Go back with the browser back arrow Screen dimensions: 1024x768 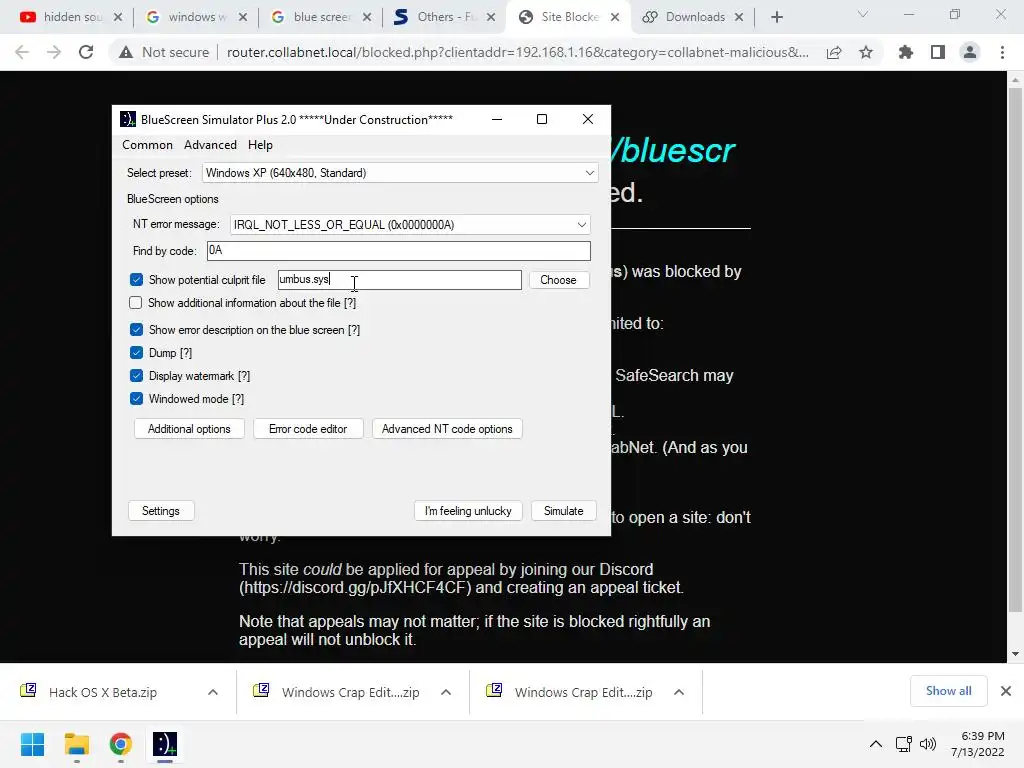(x=22, y=52)
